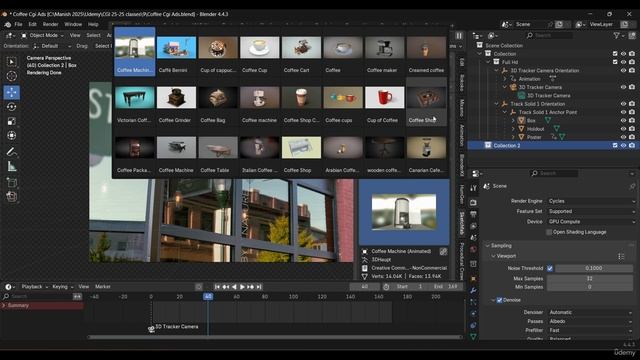The image size is (640, 360).
Task: Click the outliner filter funnel icon
Action: click(616, 36)
